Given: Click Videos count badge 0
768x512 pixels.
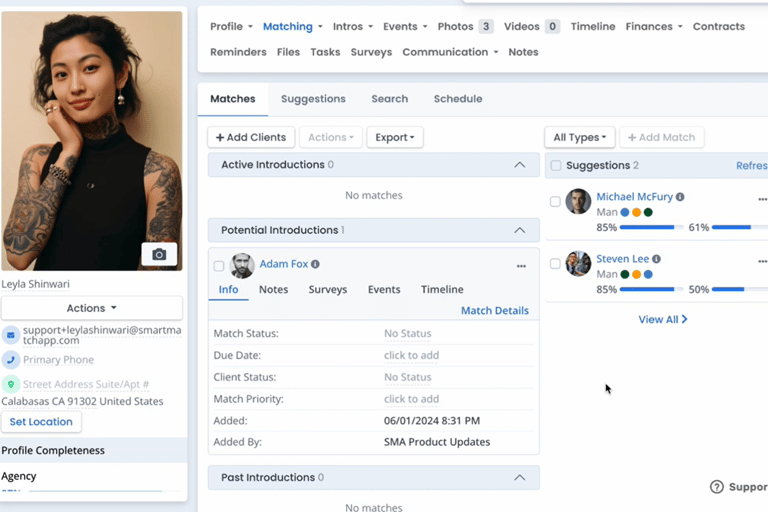Looking at the screenshot, I should 552,26.
